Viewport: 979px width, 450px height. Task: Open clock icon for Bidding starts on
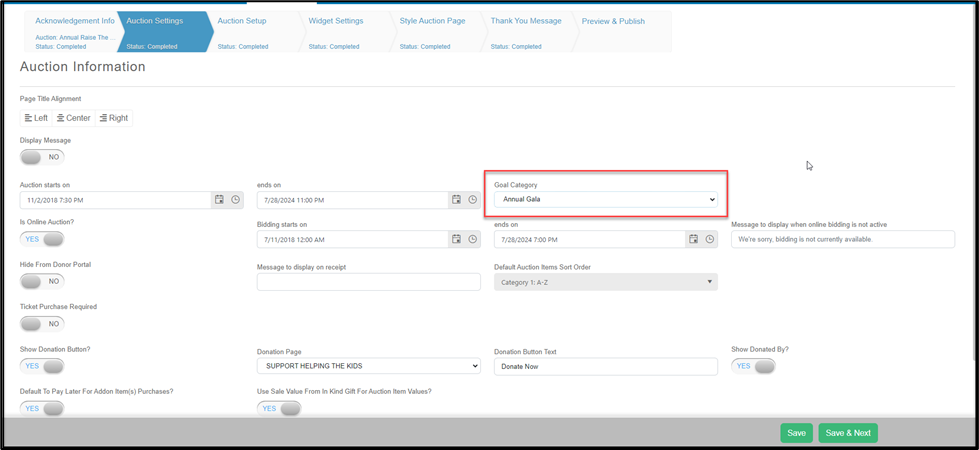tap(473, 239)
